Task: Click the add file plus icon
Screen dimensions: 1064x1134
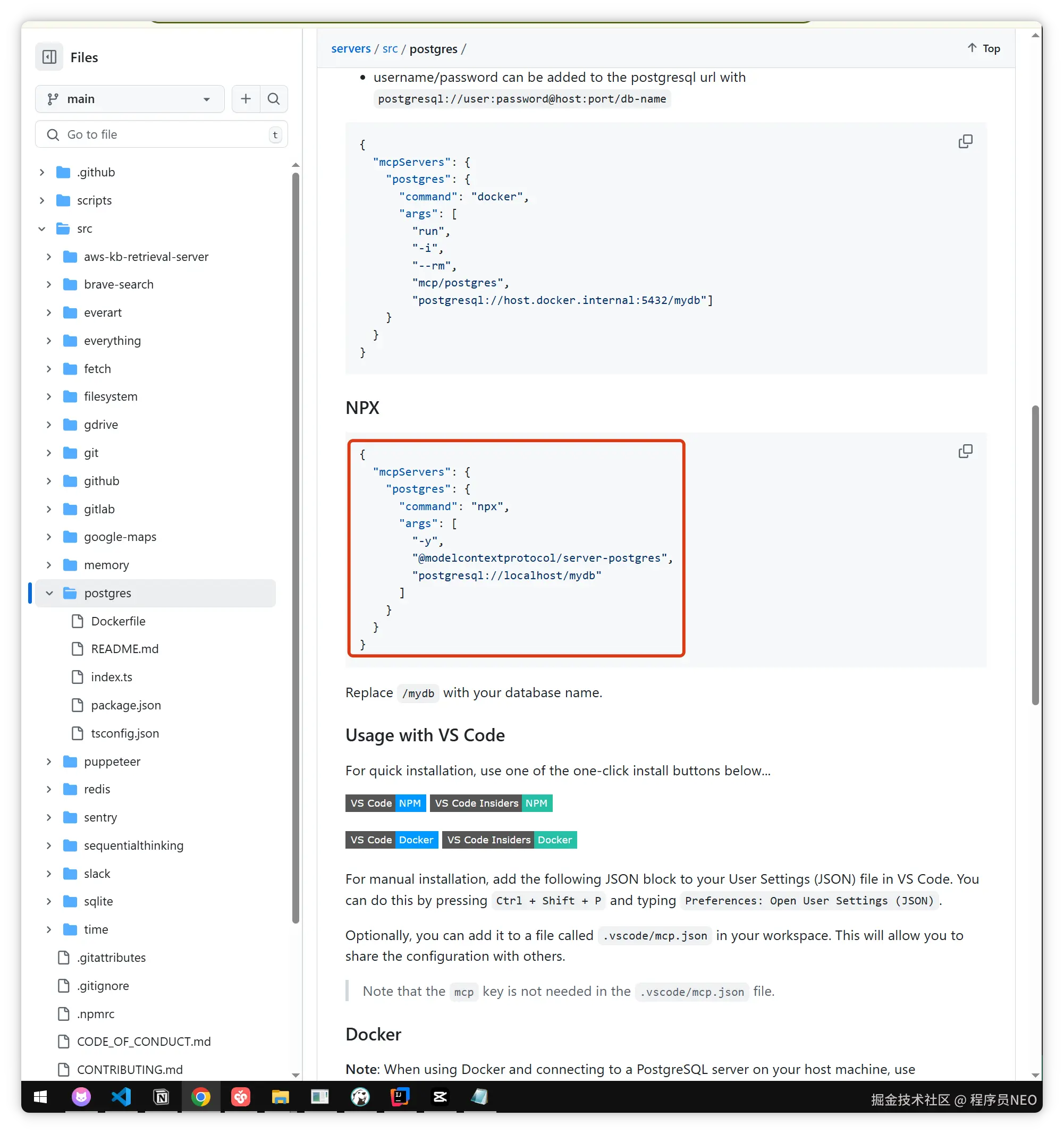Action: coord(246,99)
